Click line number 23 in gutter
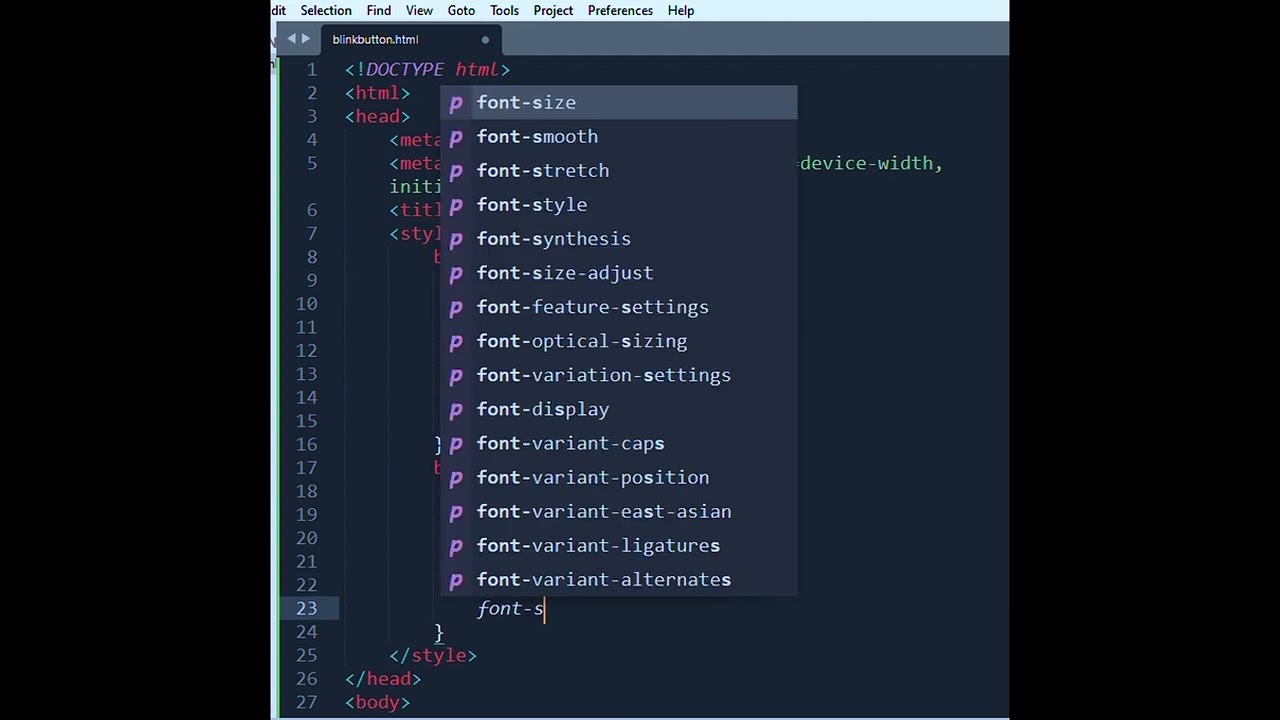Viewport: 1280px width, 720px height. click(x=306, y=608)
